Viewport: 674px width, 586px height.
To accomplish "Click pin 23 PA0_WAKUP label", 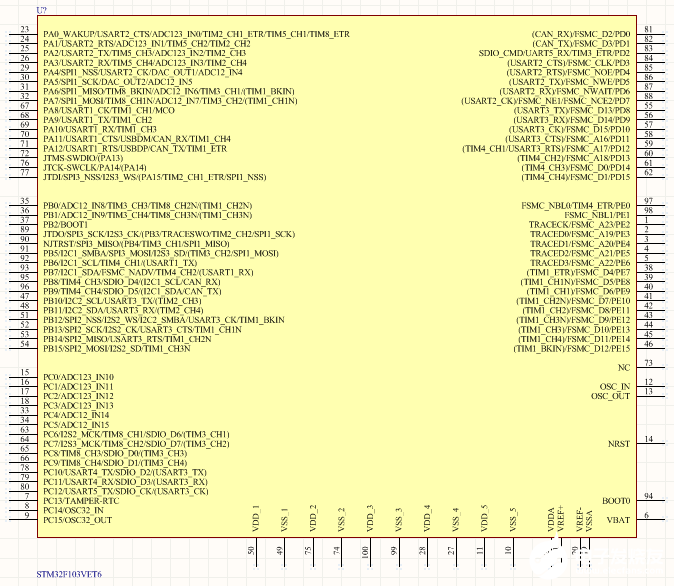I will 196,34.
